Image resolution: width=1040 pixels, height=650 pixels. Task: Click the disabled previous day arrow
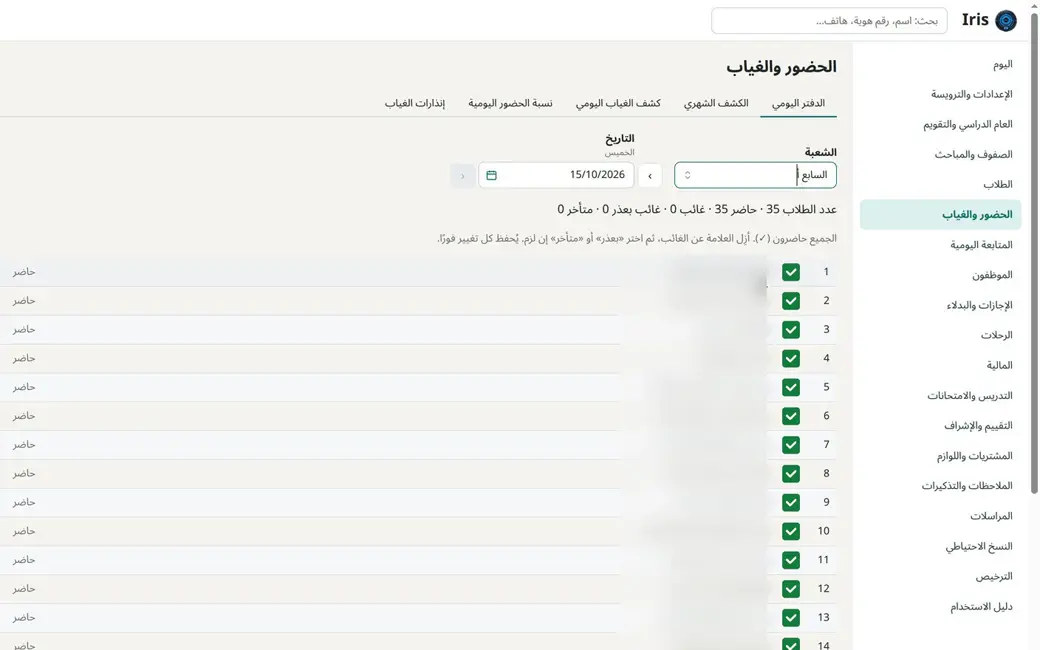pos(462,176)
